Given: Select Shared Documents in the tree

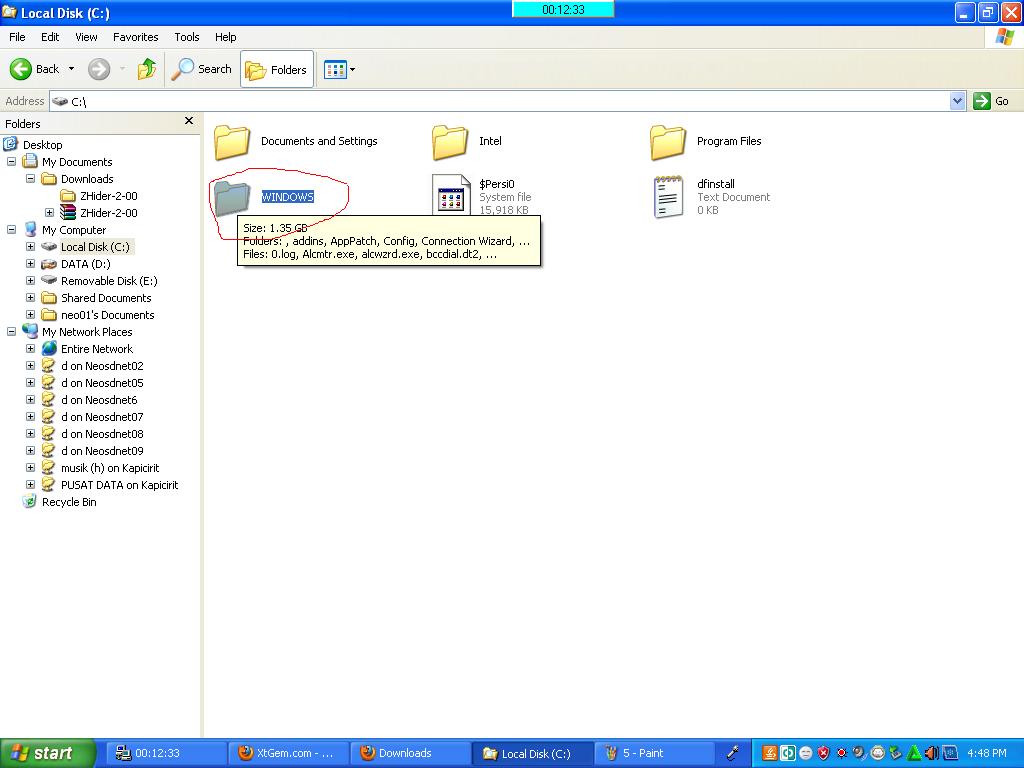Looking at the screenshot, I should 106,298.
